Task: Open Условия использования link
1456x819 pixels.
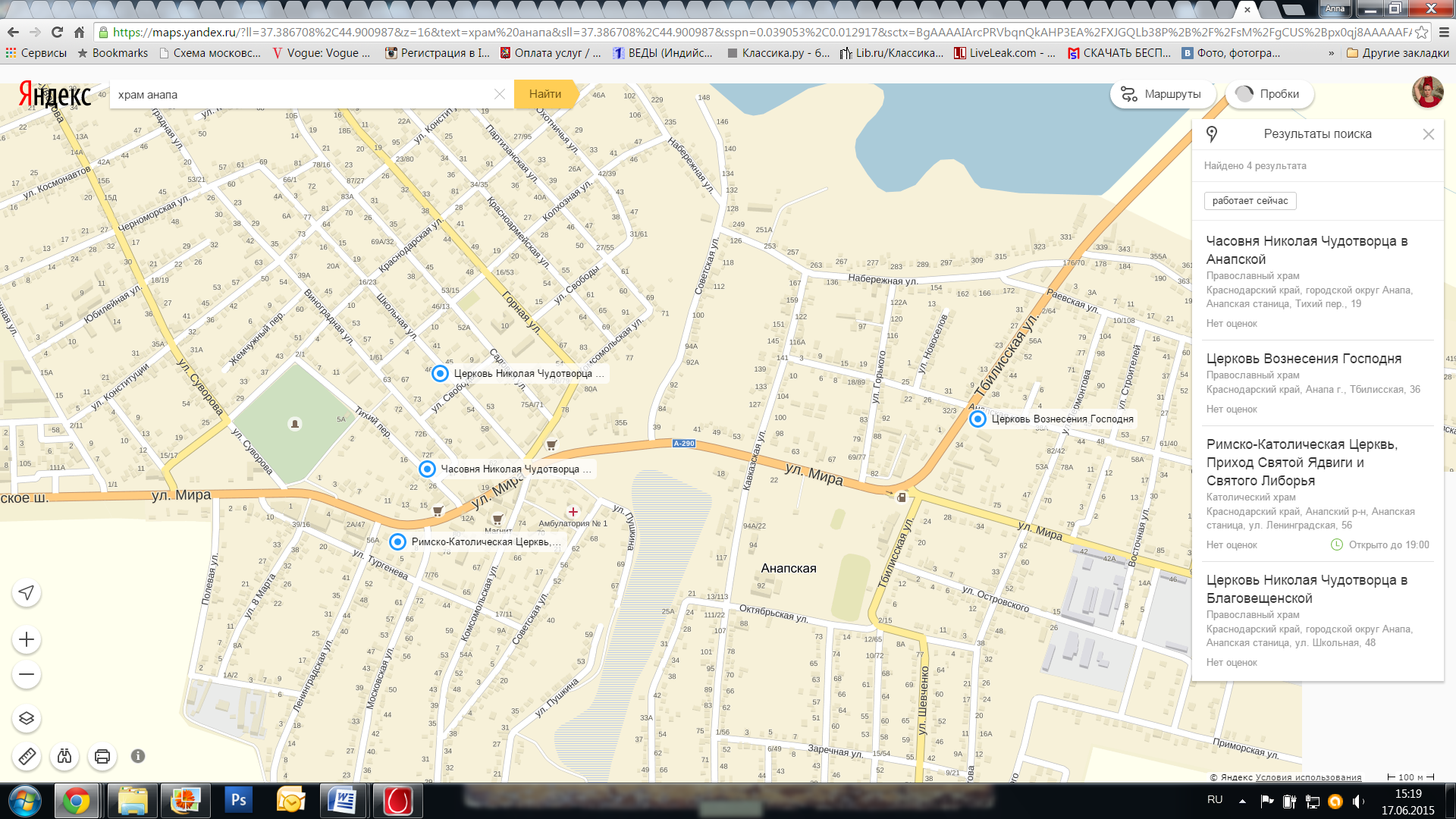Action: (x=1308, y=777)
